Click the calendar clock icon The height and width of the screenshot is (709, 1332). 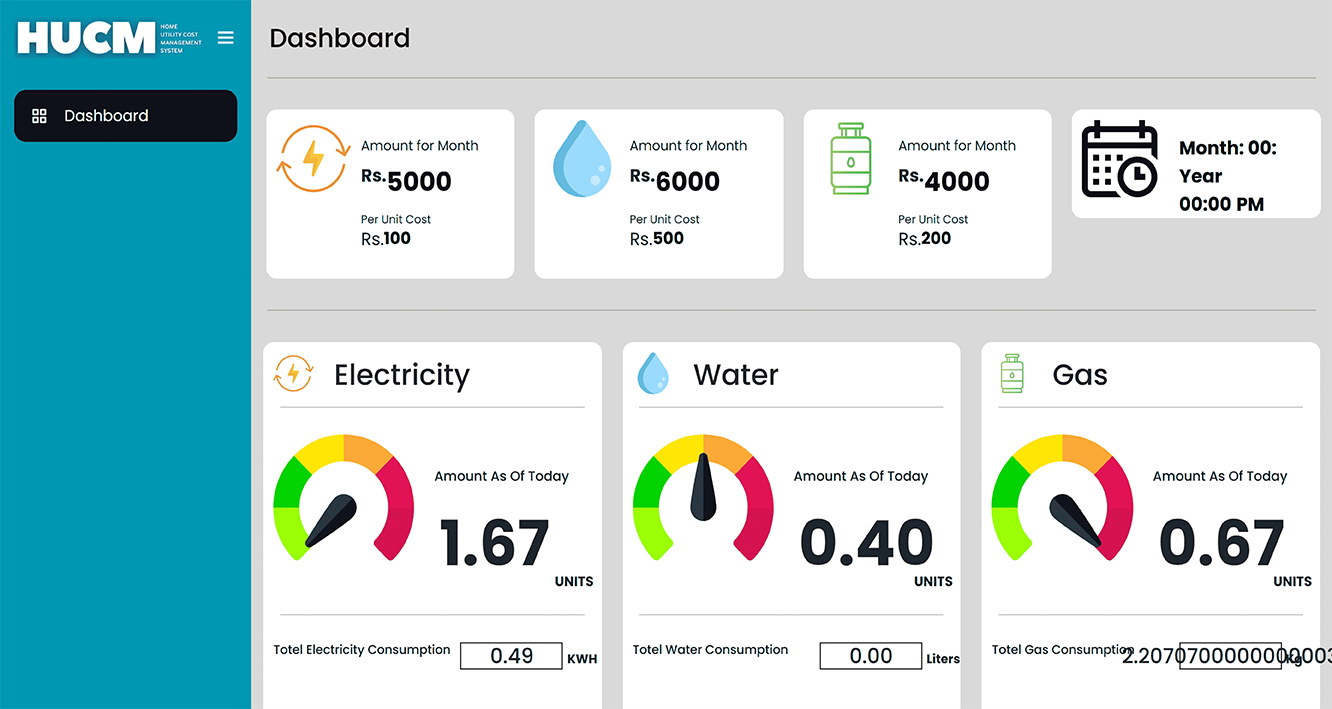(x=1119, y=160)
